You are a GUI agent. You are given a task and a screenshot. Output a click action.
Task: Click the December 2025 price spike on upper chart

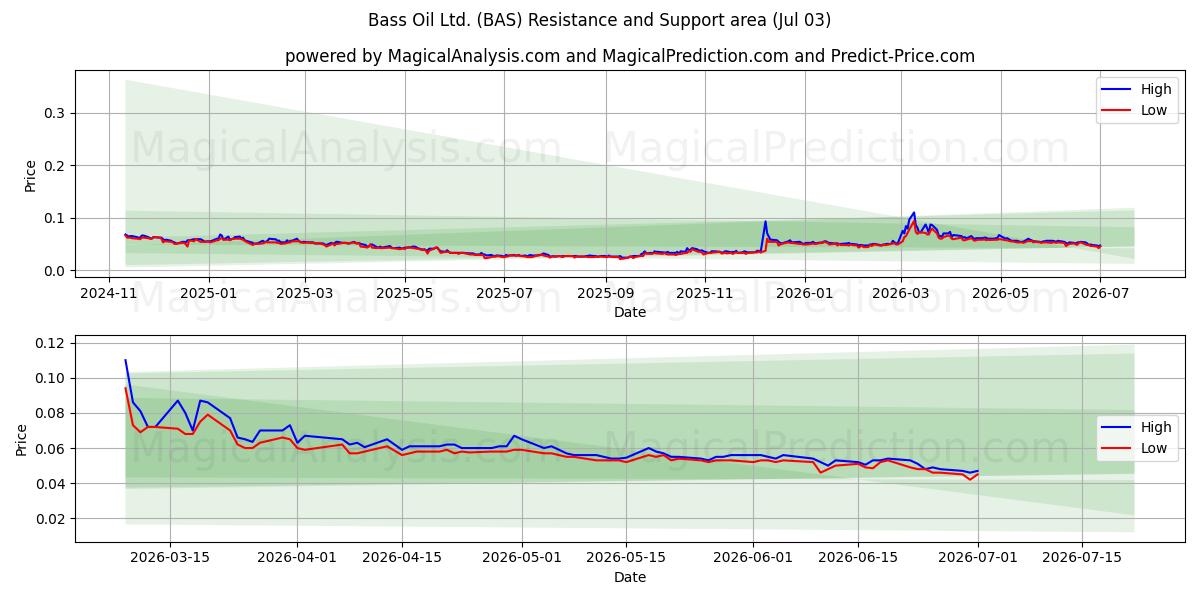(x=766, y=223)
